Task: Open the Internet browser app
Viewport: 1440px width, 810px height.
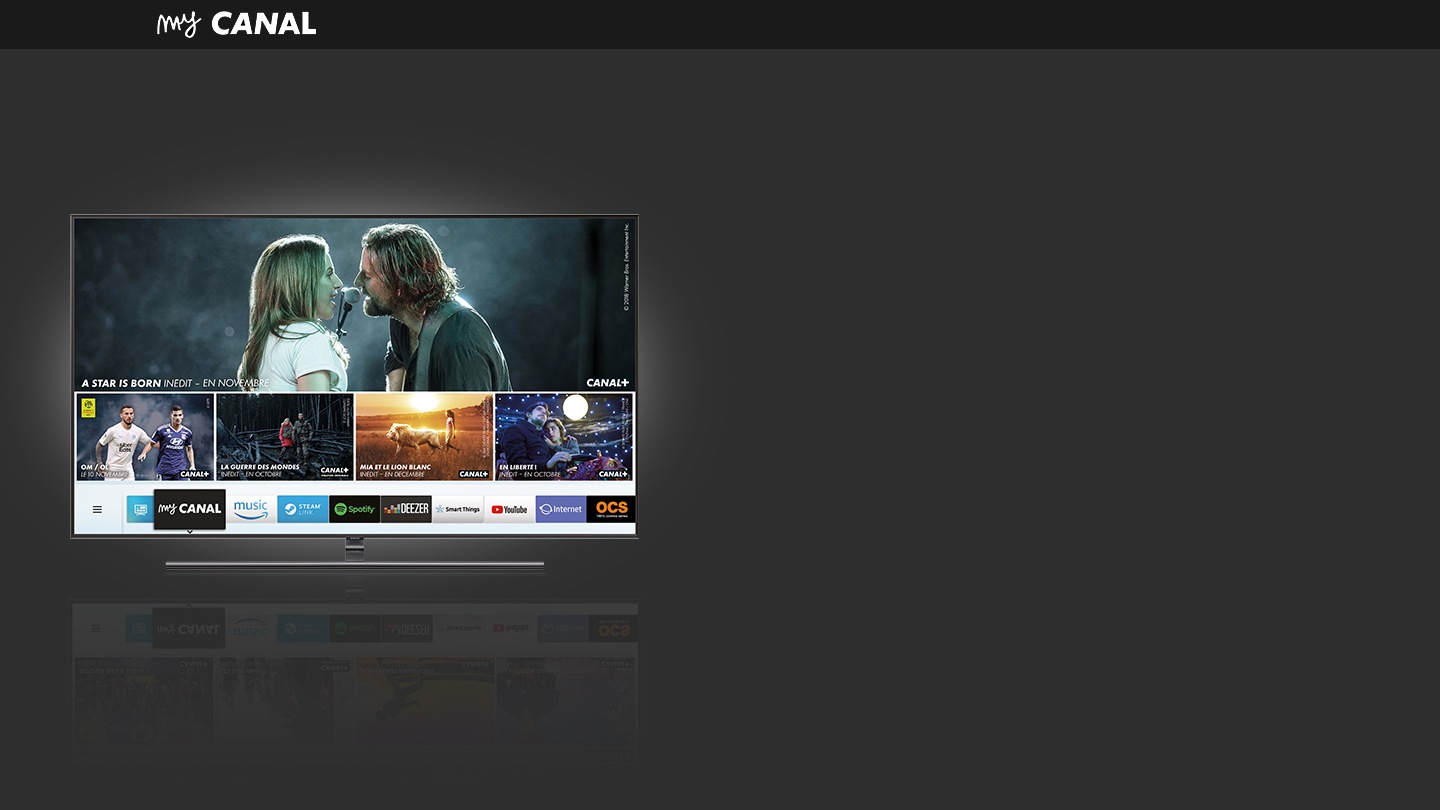Action: coord(561,509)
